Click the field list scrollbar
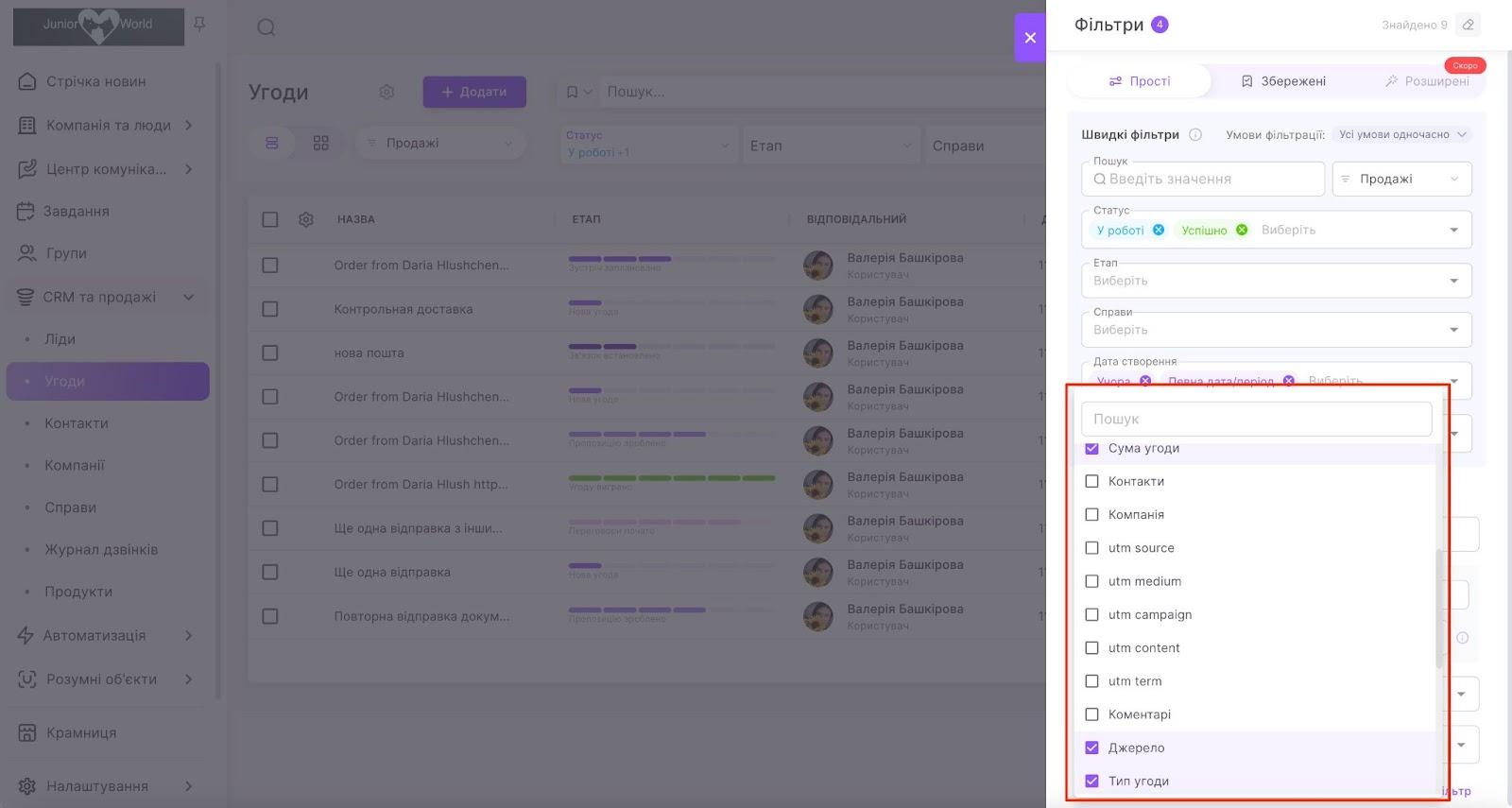The width and height of the screenshot is (1512, 808). point(1439,605)
